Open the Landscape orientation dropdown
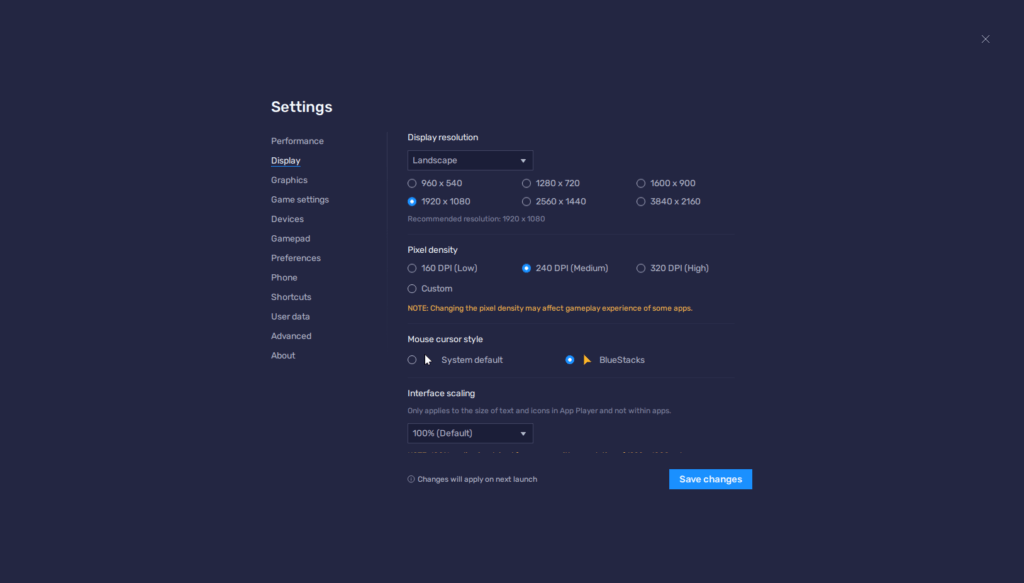The image size is (1024, 583). point(470,161)
